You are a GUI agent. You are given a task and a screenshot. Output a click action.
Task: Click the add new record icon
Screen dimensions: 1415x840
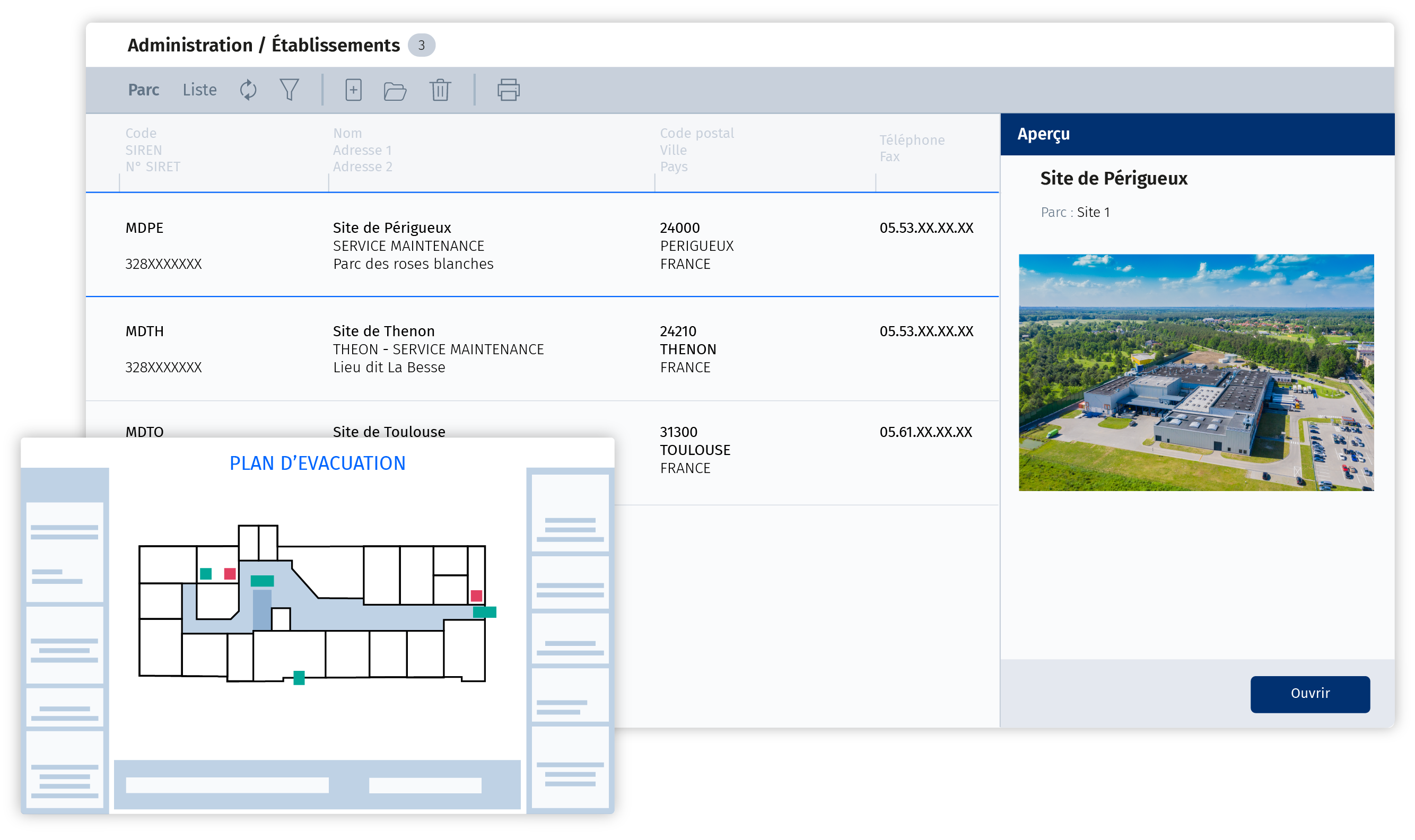(x=353, y=90)
